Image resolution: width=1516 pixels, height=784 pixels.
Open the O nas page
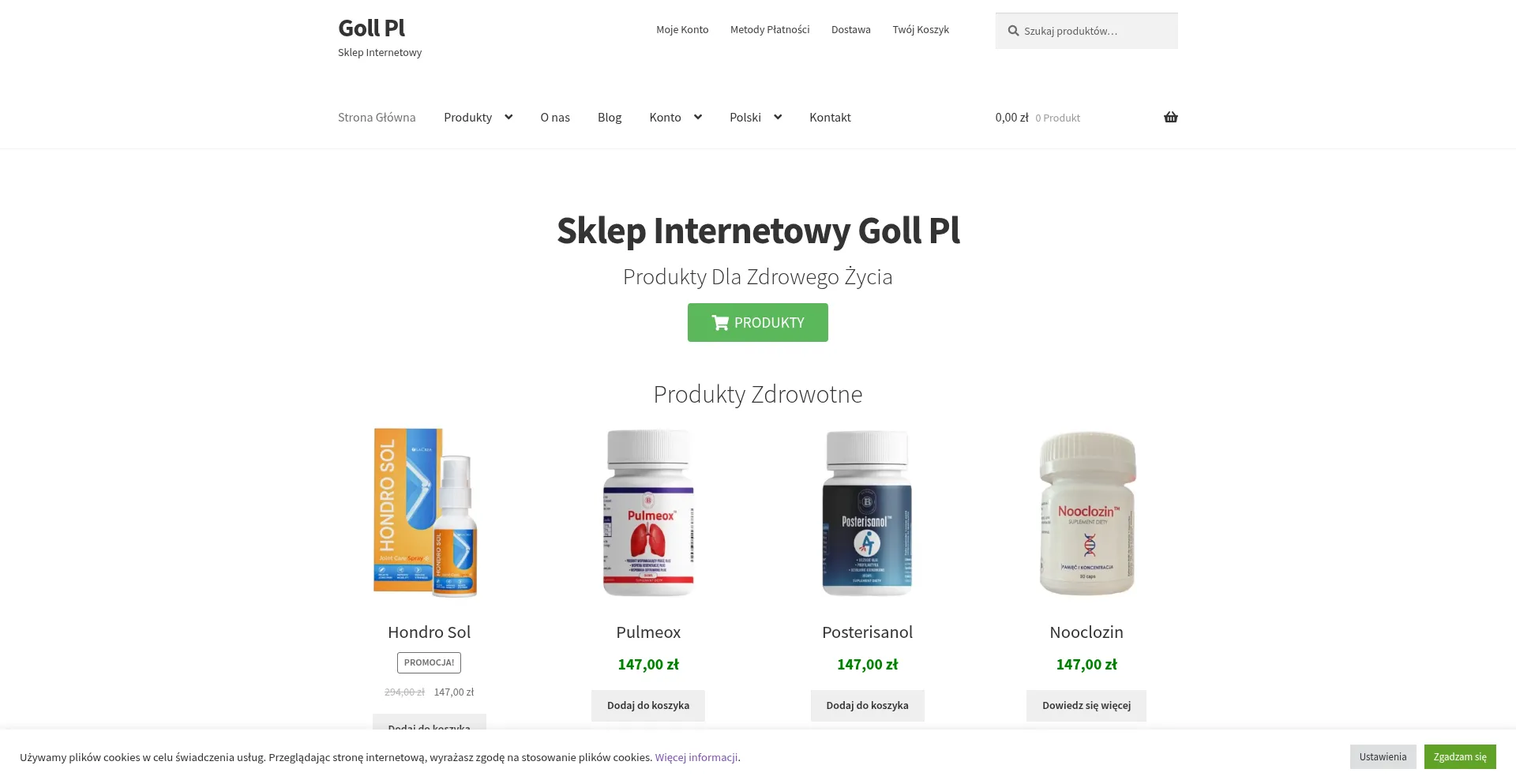pos(555,117)
